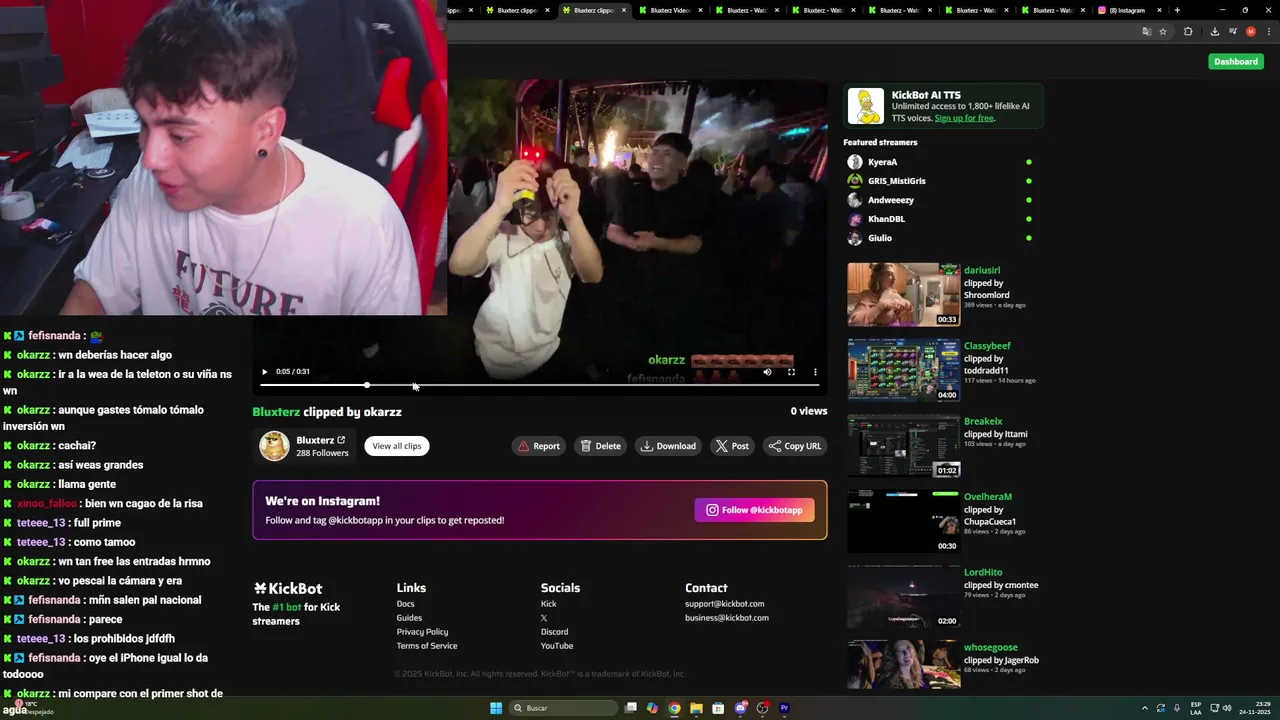
Task: Open the whosegoose clip thumbnail
Action: [x=903, y=664]
